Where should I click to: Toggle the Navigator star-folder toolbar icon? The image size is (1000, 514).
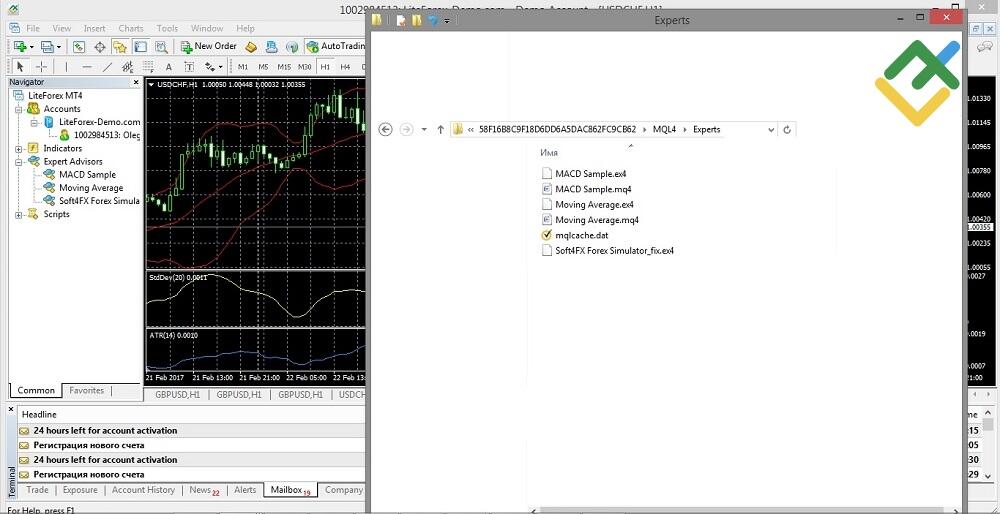[x=119, y=47]
